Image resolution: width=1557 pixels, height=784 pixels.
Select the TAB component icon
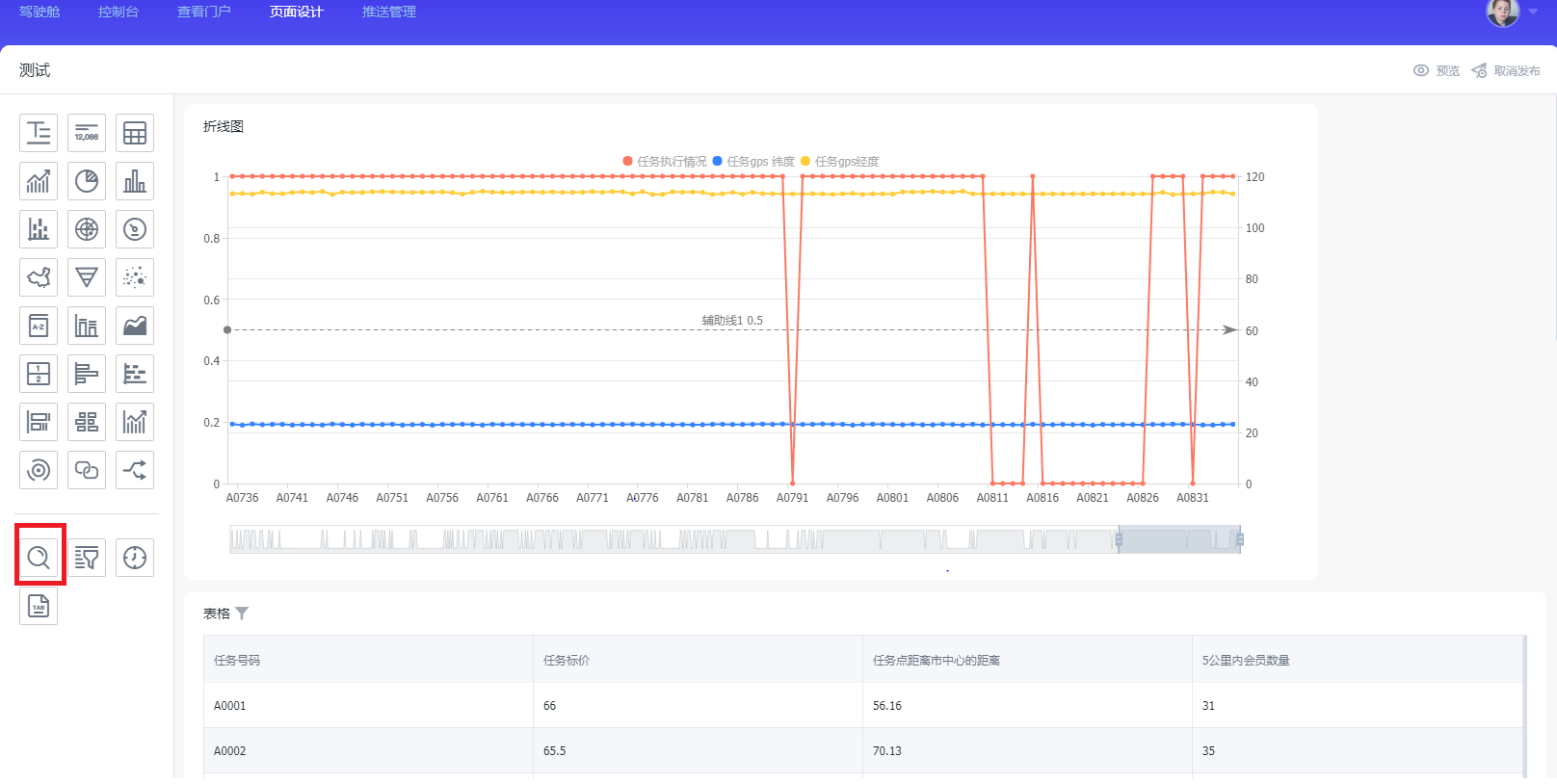tap(39, 607)
